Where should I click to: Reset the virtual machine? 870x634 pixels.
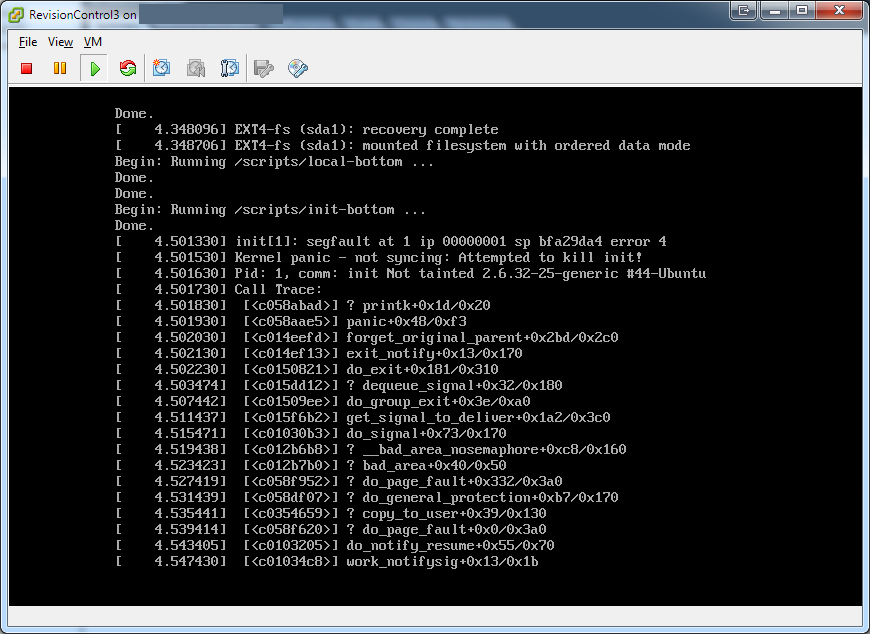(127, 68)
